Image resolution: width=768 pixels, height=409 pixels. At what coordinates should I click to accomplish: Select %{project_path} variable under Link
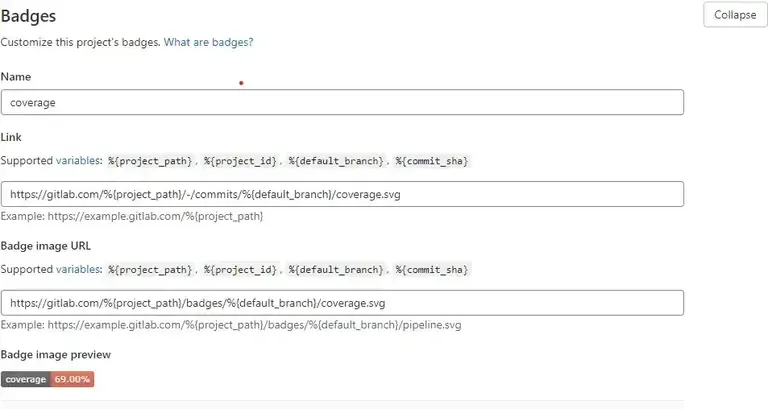[150, 160]
